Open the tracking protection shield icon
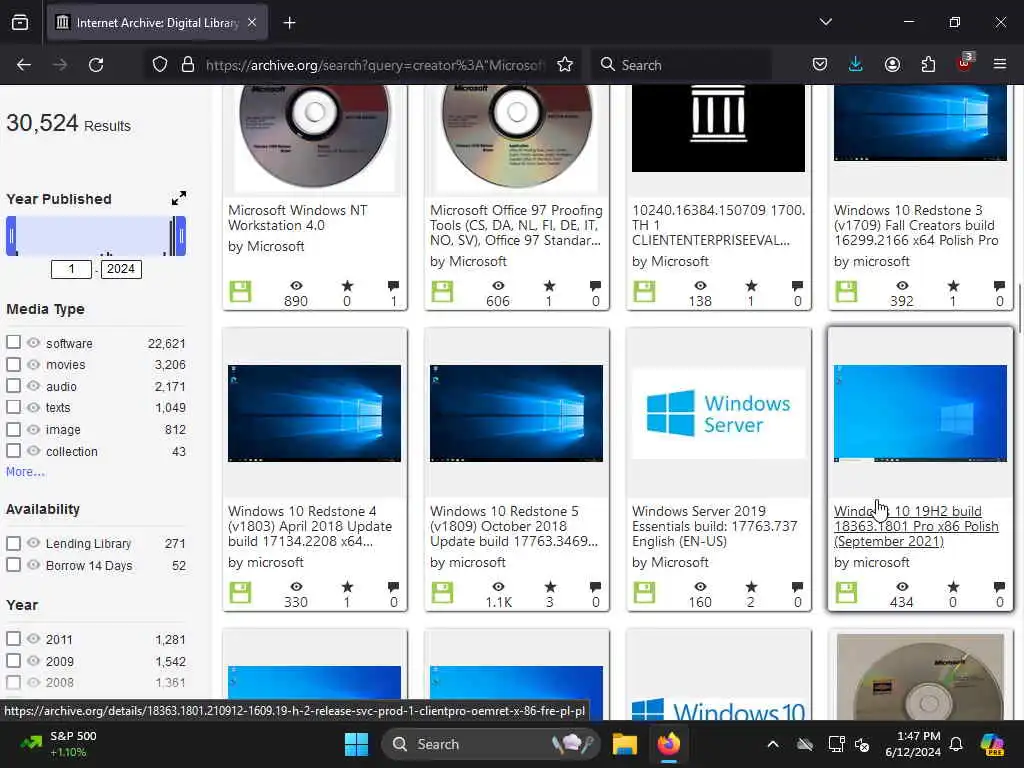This screenshot has width=1024, height=768. click(x=160, y=65)
